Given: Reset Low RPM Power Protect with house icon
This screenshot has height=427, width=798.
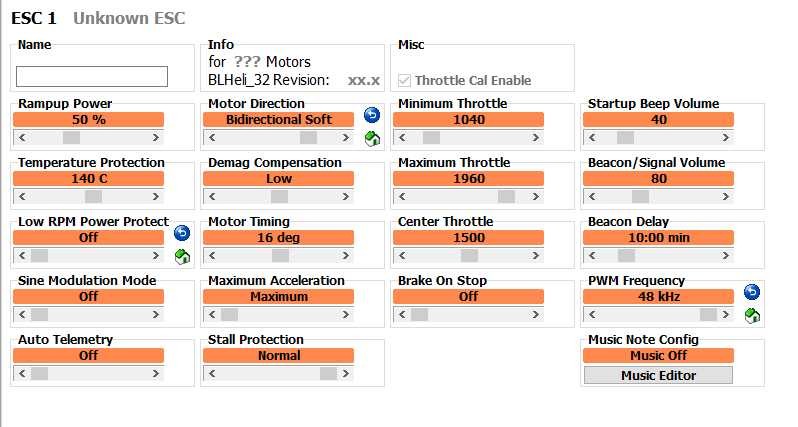Looking at the screenshot, I should [182, 257].
